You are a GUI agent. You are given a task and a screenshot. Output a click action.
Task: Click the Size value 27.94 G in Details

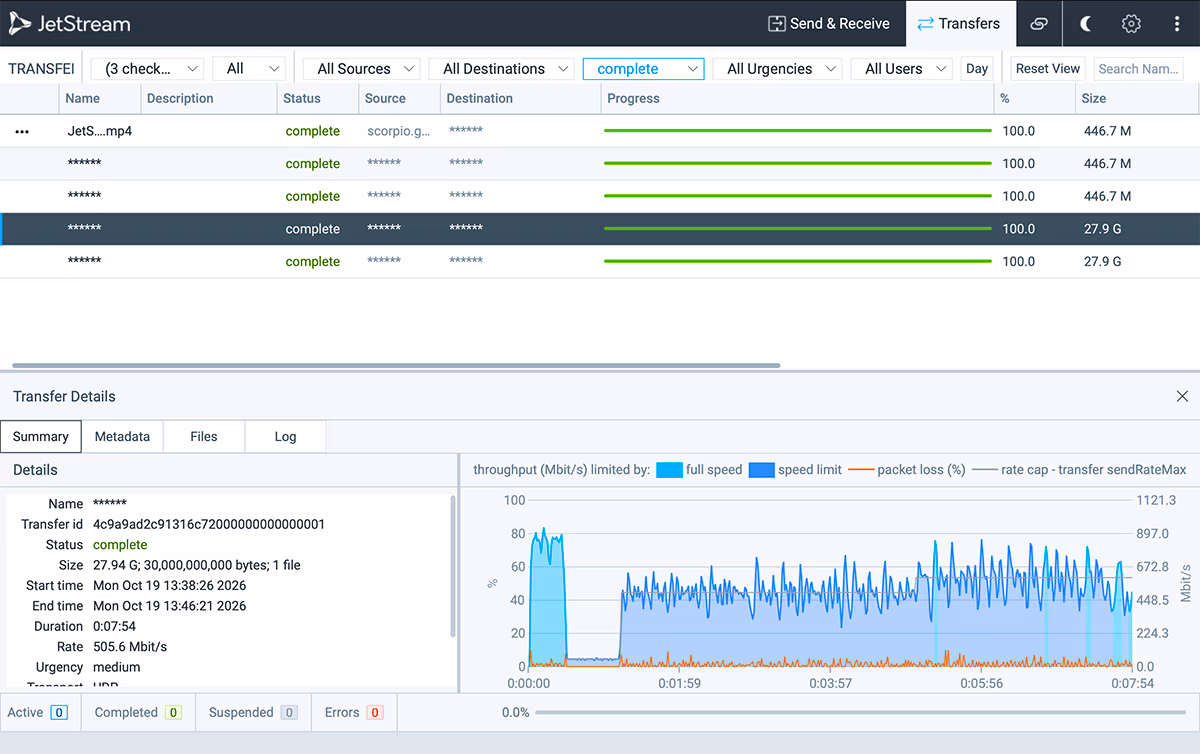point(197,565)
